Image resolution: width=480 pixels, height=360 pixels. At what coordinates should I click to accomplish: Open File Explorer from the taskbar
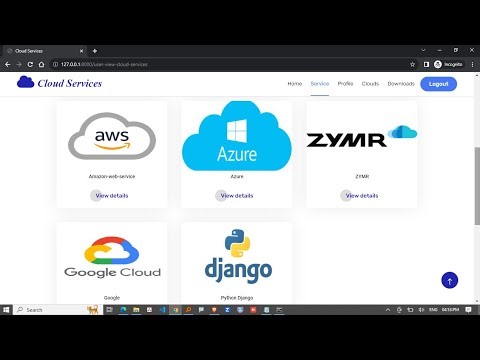click(136, 310)
